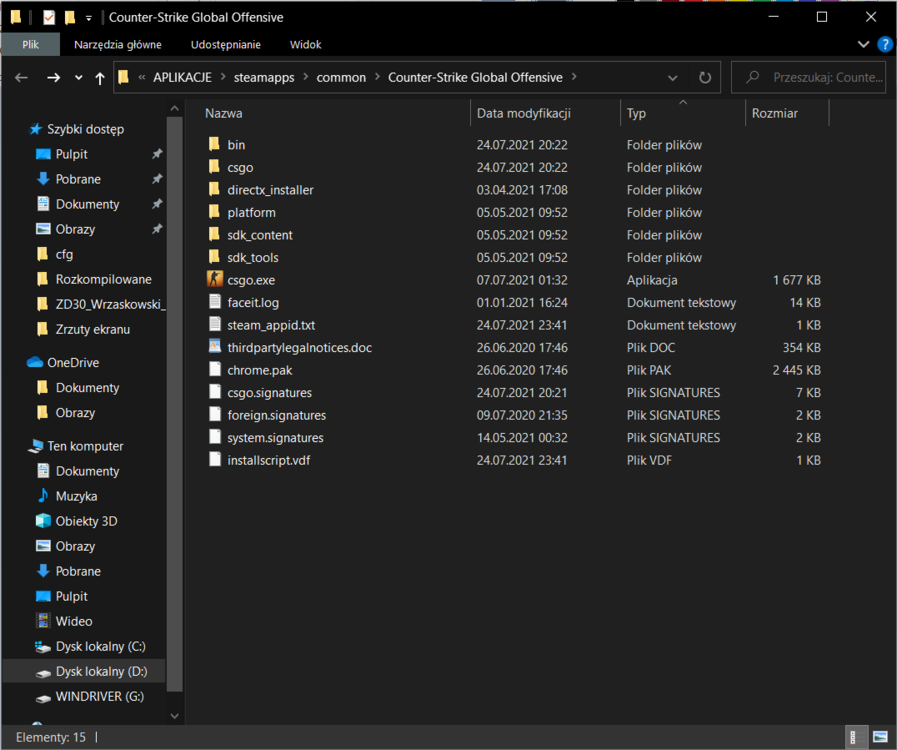Viewport: 897px width, 750px height.
Task: Select Dysk lokalny (C:) drive
Action: click(90, 646)
